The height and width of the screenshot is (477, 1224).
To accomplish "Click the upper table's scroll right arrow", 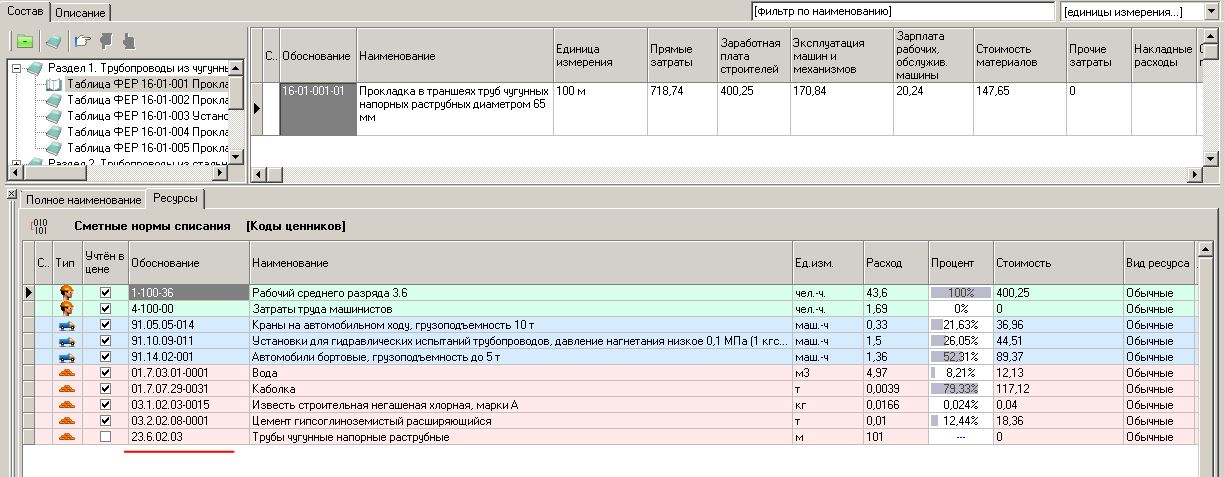I will pyautogui.click(x=1194, y=175).
